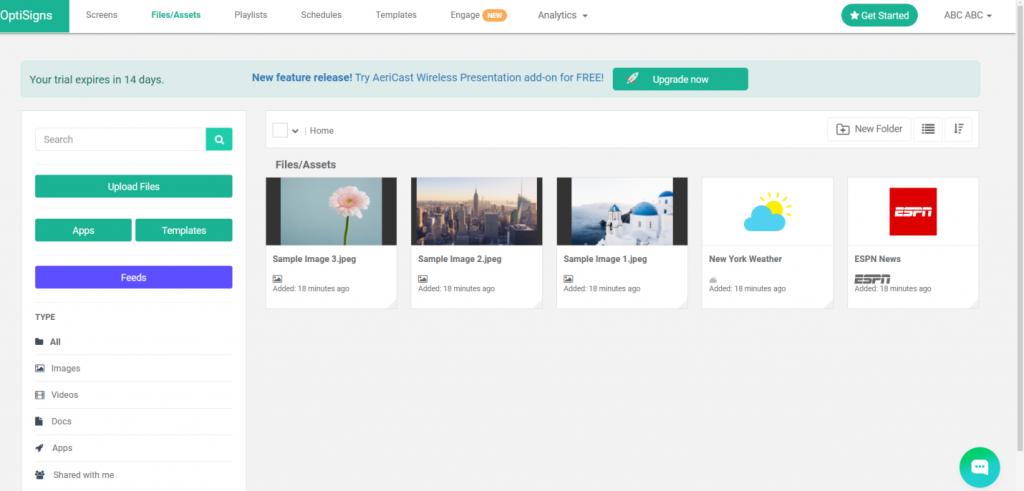Filter by Images type
The height and width of the screenshot is (491, 1024).
pos(65,368)
